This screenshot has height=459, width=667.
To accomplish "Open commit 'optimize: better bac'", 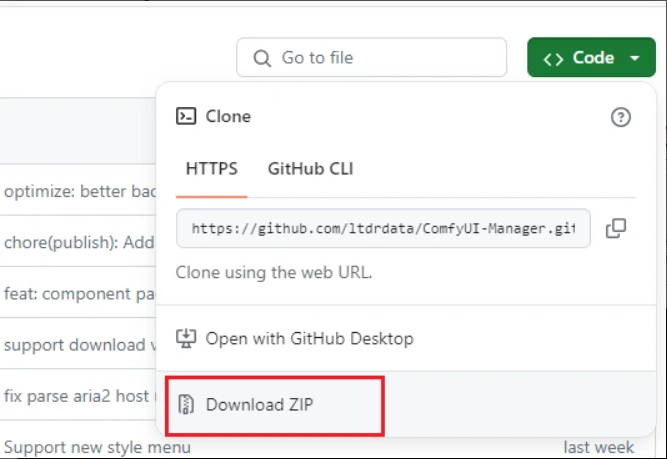I will [80, 191].
